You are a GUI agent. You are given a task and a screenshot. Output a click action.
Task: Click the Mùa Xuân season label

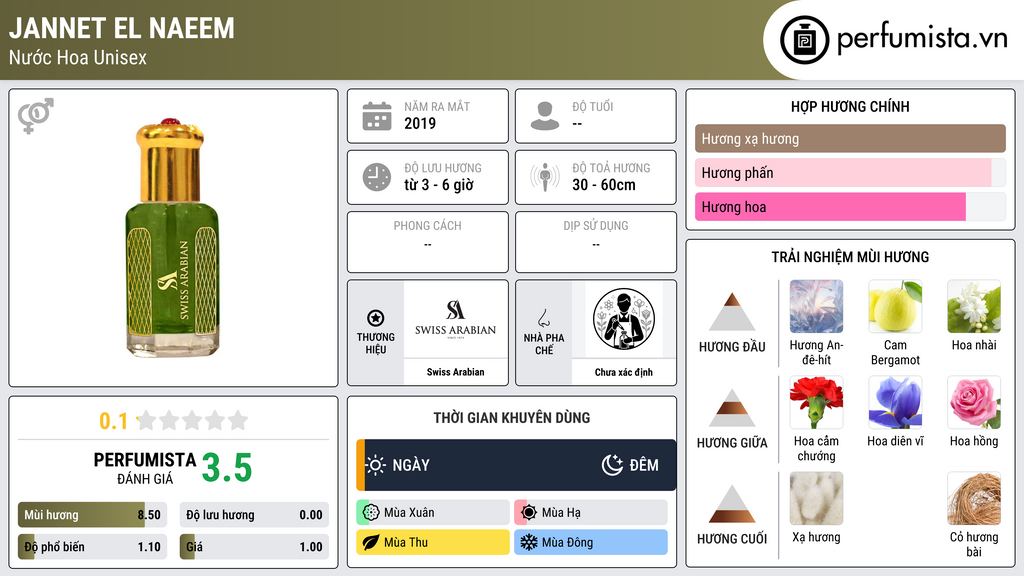tap(409, 513)
